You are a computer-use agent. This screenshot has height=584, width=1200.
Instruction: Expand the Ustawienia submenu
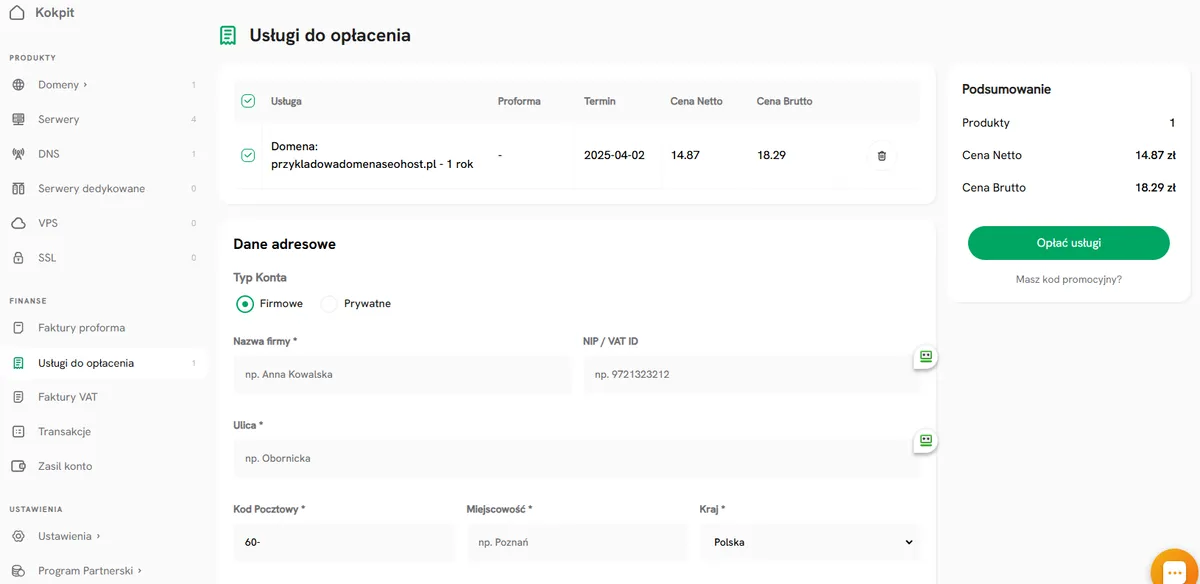tap(69, 536)
